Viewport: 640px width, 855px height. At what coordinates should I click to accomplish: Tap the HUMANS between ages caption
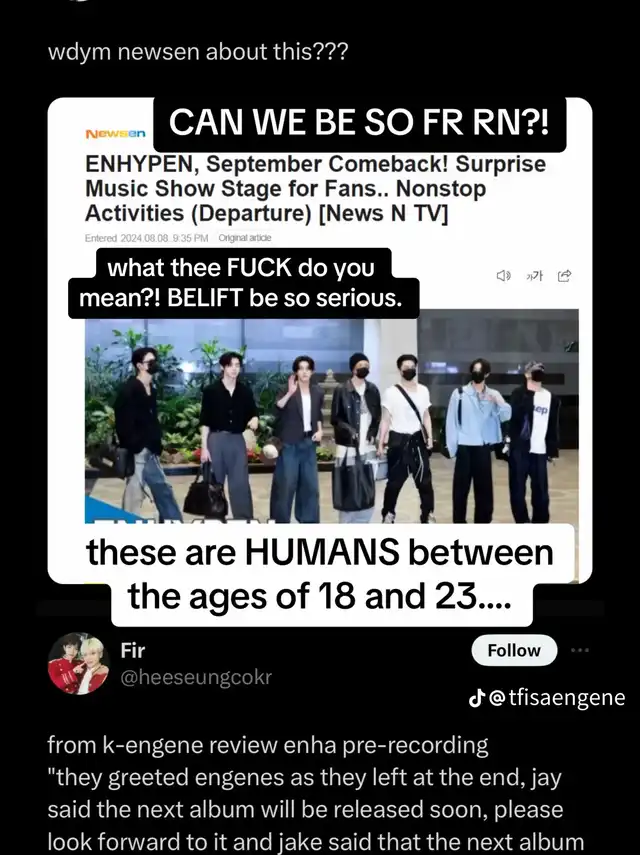pos(321,574)
